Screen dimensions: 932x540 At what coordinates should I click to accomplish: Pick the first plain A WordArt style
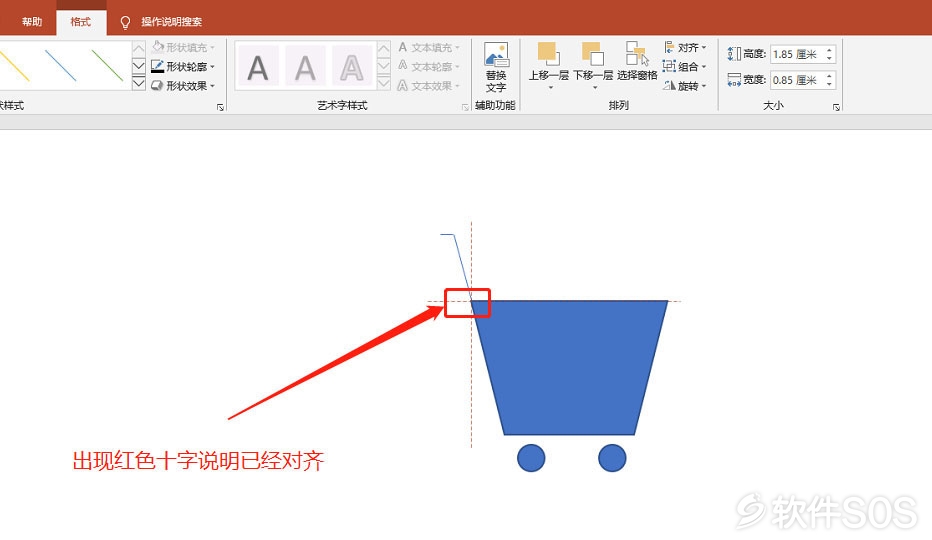click(257, 68)
